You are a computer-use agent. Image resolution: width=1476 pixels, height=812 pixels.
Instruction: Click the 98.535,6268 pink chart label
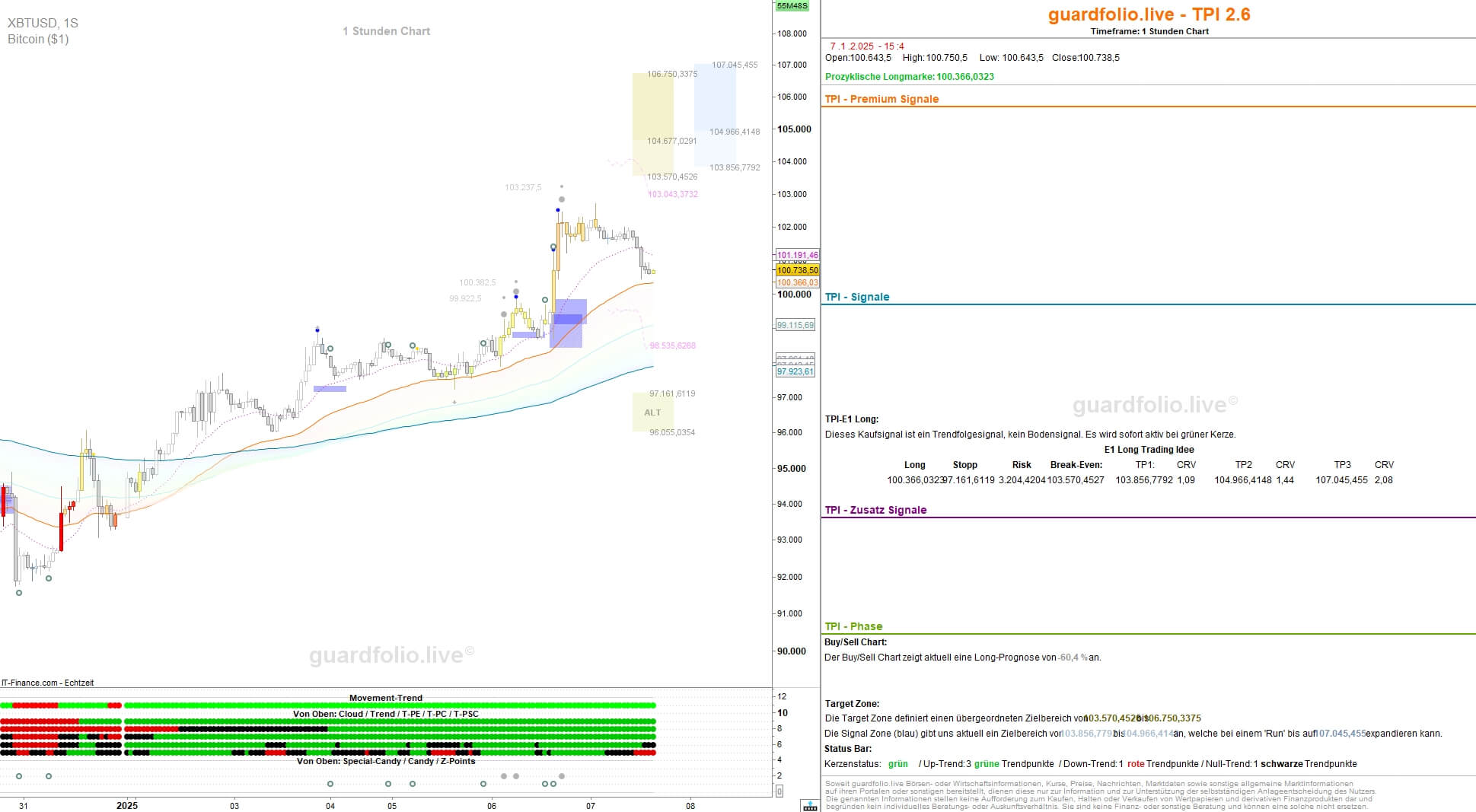tap(672, 345)
